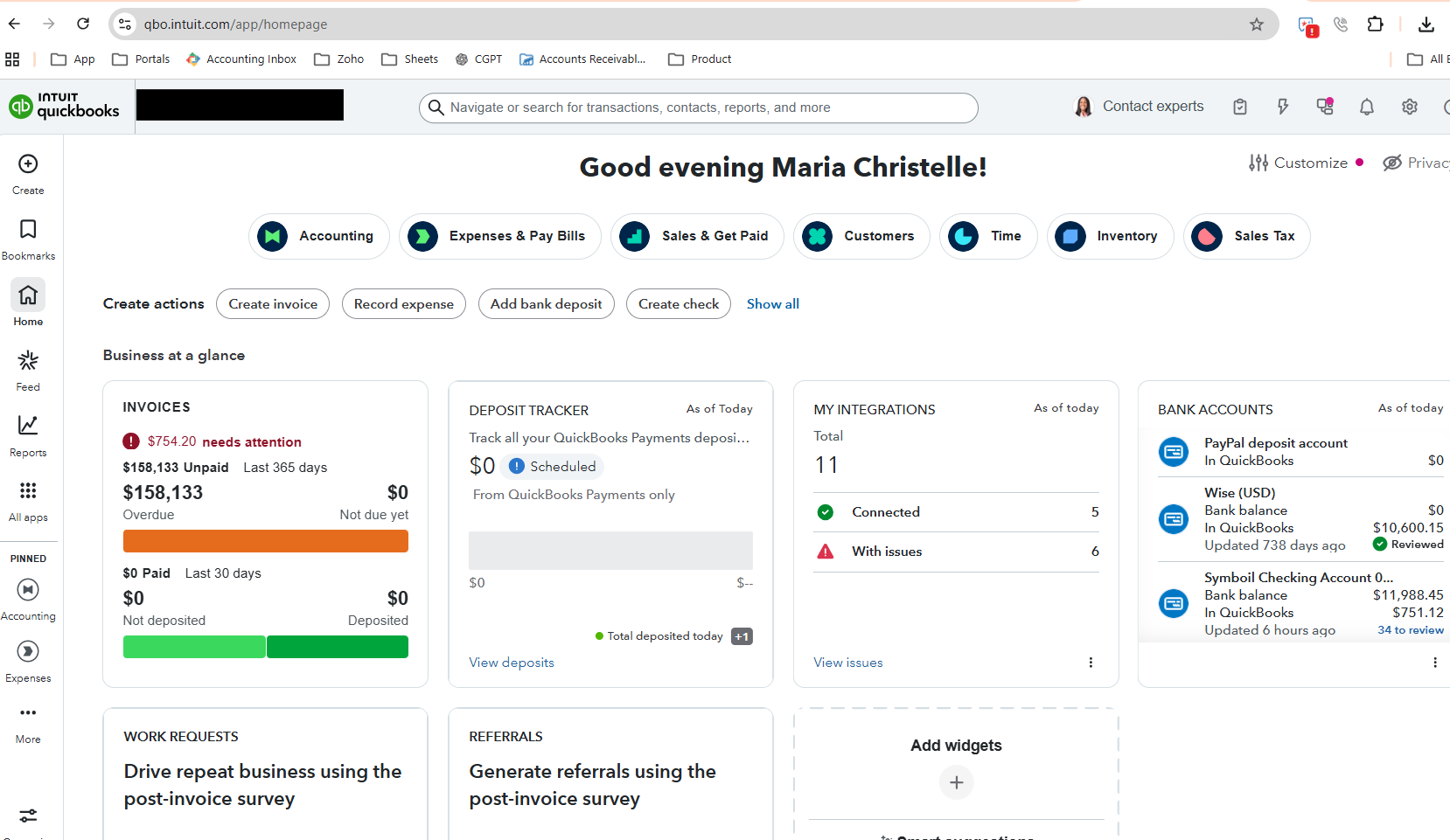The height and width of the screenshot is (840, 1450).
Task: Open the notifications bell
Action: tap(1367, 107)
